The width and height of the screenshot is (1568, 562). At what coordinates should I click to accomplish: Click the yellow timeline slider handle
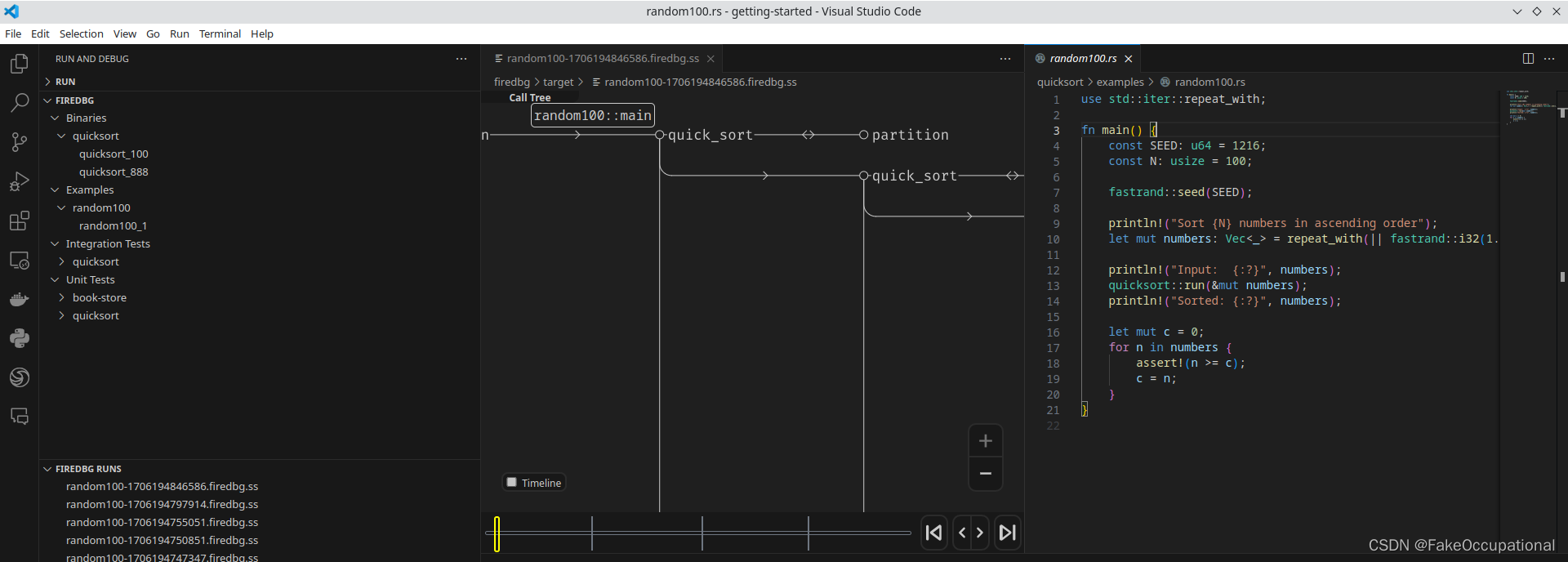point(497,533)
